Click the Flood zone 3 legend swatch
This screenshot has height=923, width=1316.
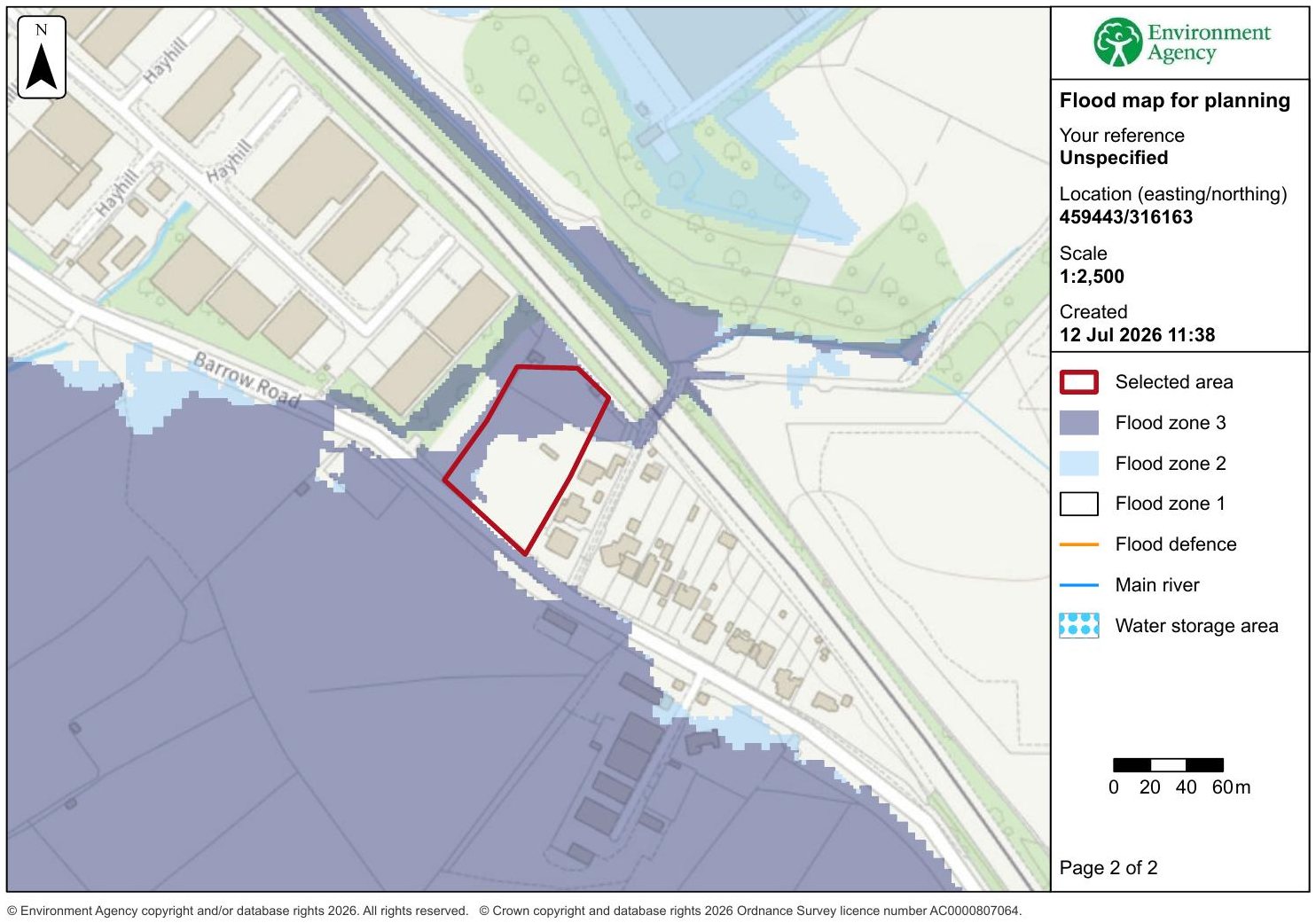1079,423
